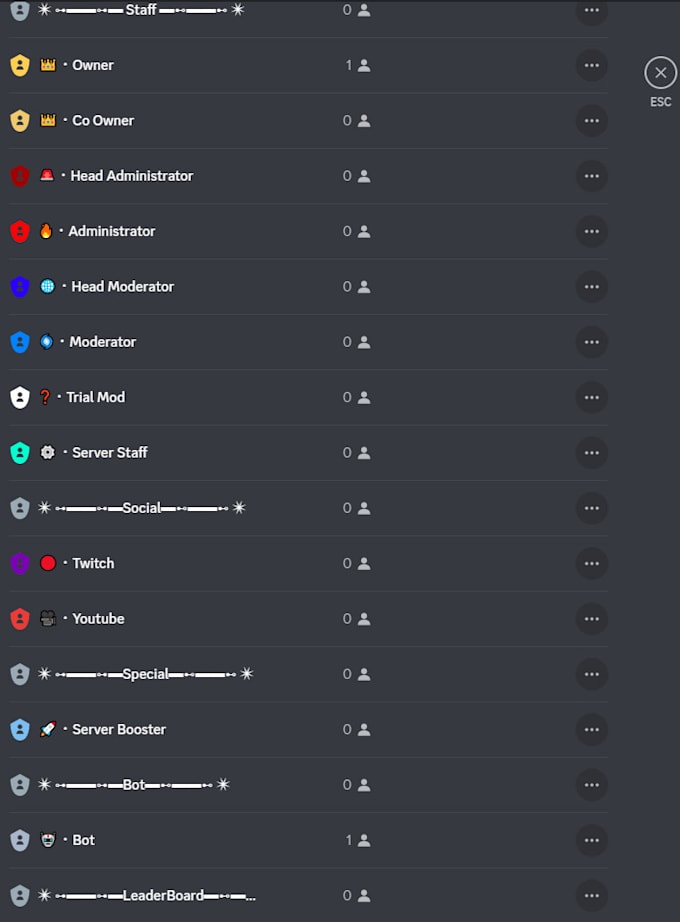Screen dimensions: 680x922
Task: Click the question mark icon beside Trial Mod
Action: (x=47, y=397)
